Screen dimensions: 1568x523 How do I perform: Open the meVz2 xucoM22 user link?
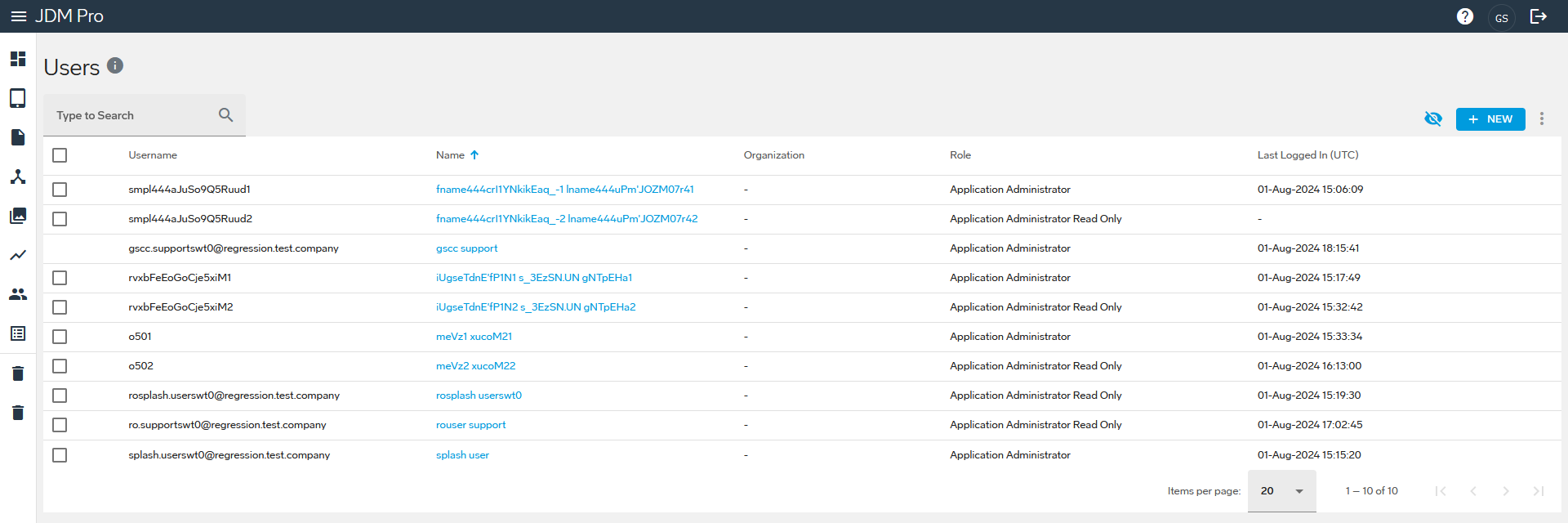[x=475, y=366]
